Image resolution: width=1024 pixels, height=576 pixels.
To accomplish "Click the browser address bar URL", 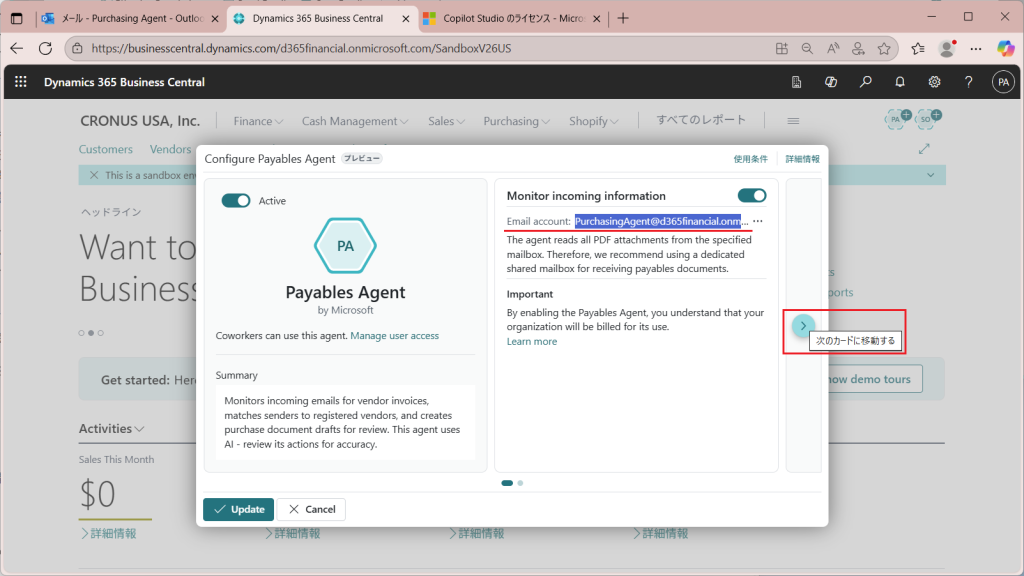I will coord(301,48).
